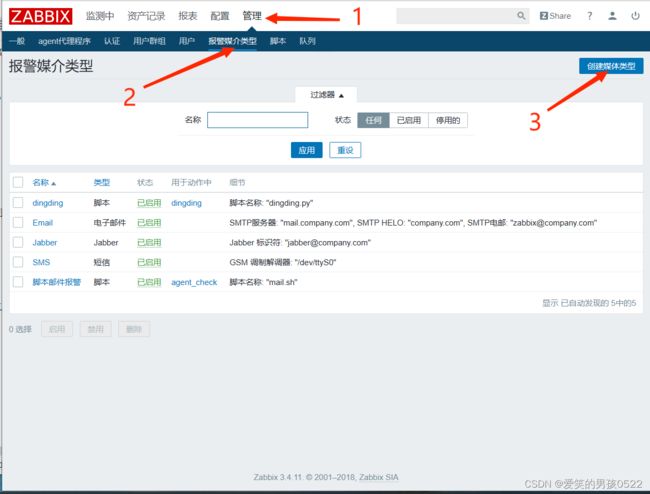Image resolution: width=650 pixels, height=494 pixels.
Task: Check the dingding row checkbox
Action: click(x=18, y=203)
